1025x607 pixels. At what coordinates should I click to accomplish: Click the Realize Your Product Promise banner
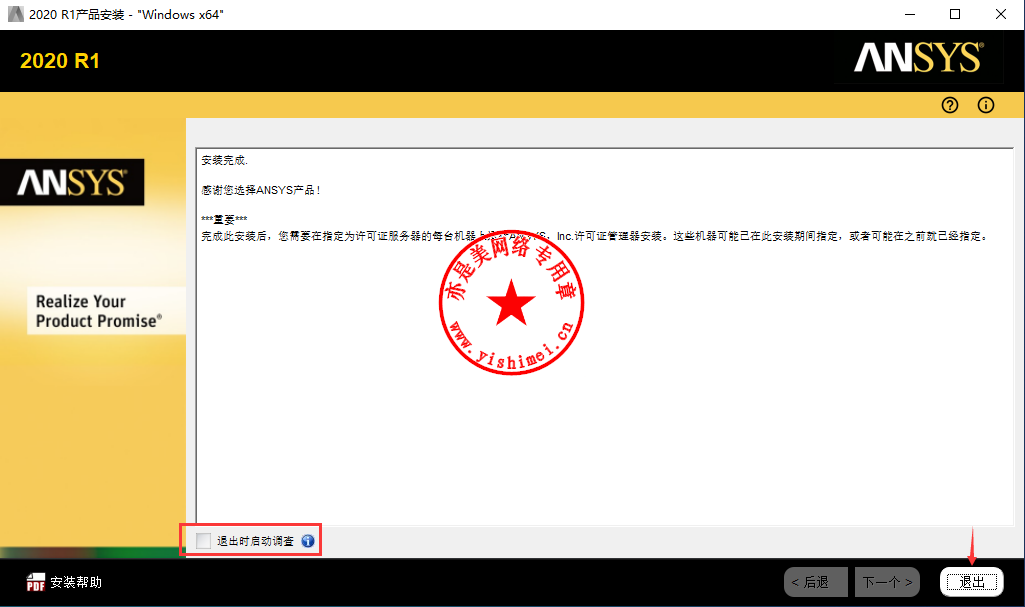(106, 311)
